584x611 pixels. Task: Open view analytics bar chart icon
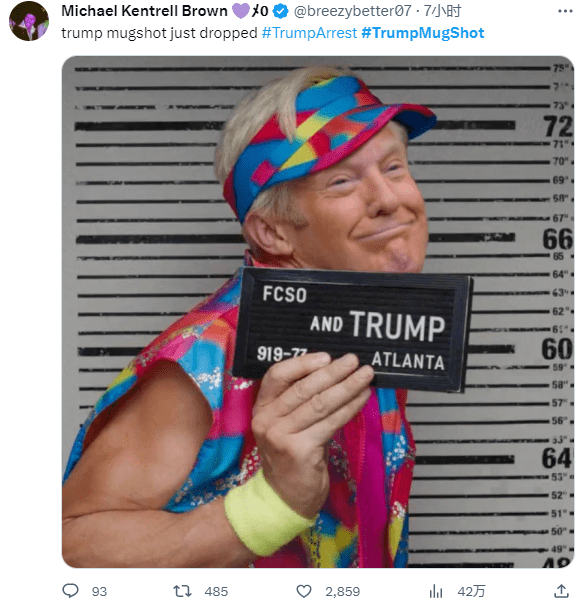coord(436,592)
